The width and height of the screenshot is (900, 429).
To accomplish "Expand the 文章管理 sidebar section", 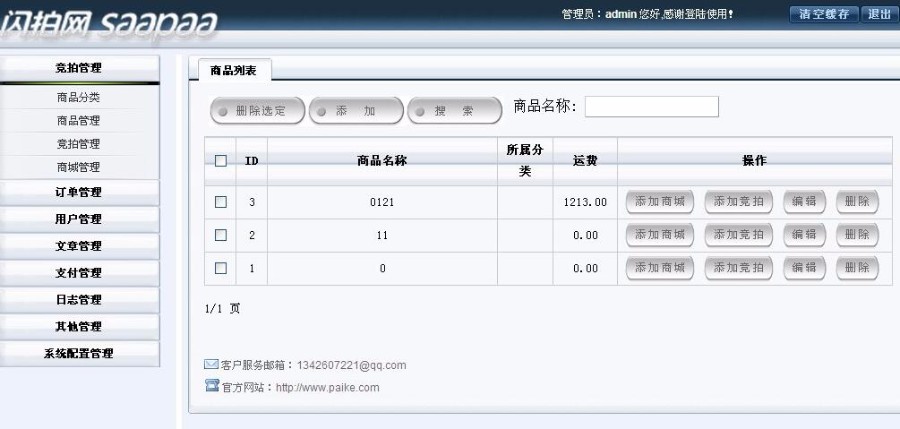I will coord(79,246).
